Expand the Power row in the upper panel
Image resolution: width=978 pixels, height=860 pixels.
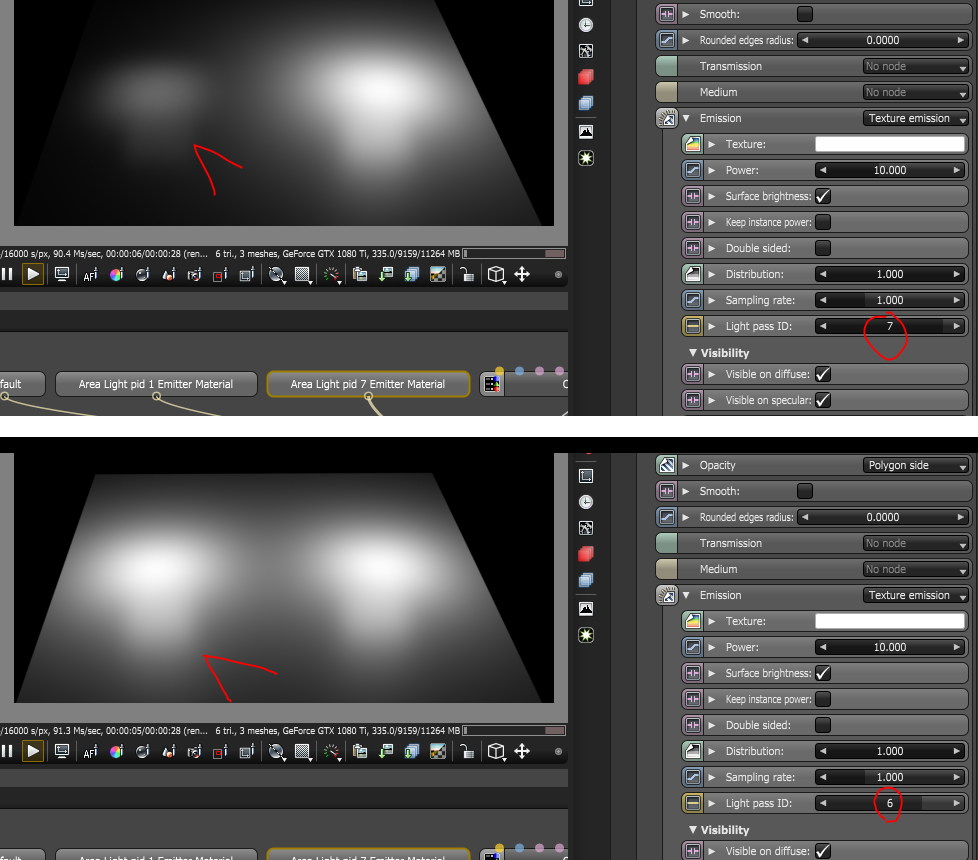(712, 170)
